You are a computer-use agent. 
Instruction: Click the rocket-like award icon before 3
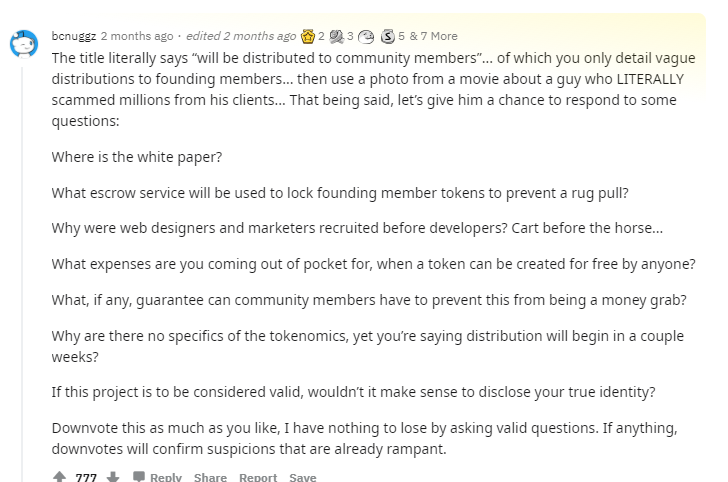point(336,36)
